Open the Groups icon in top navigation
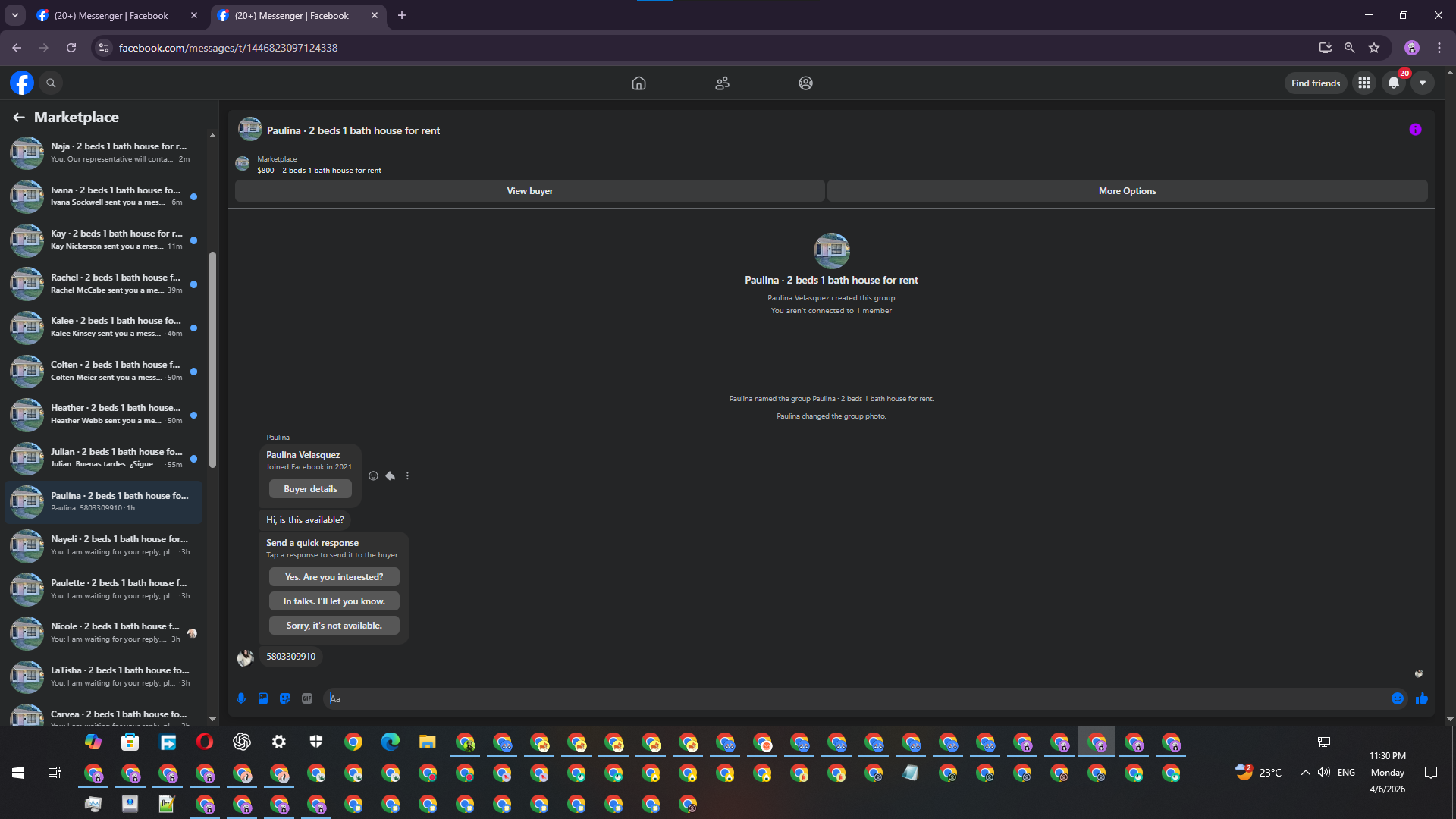The width and height of the screenshot is (1456, 819). click(805, 83)
